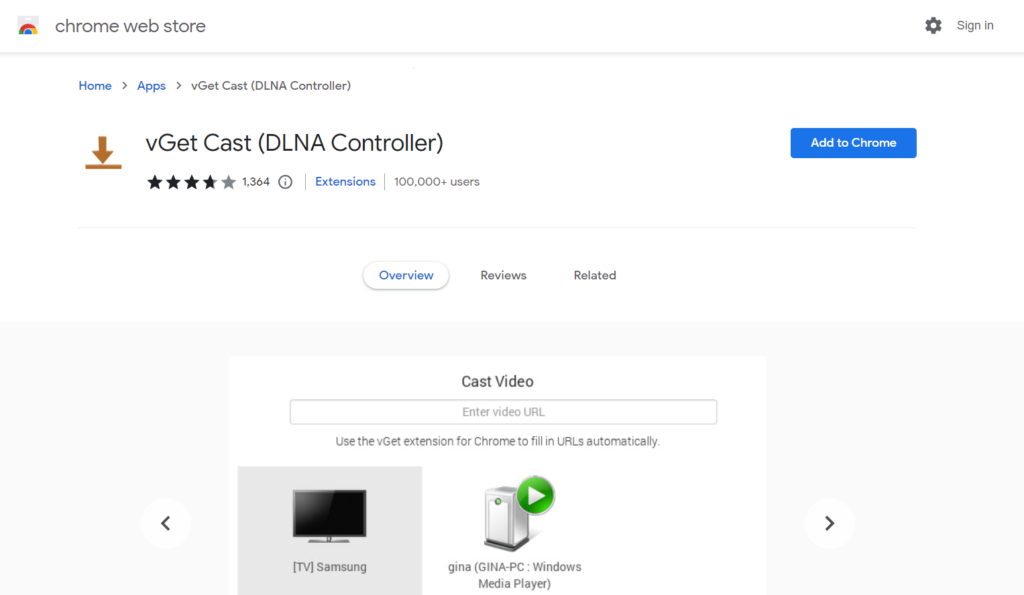Screen dimensions: 1024x595
Task: Switch to the Overview tab
Action: click(x=406, y=276)
